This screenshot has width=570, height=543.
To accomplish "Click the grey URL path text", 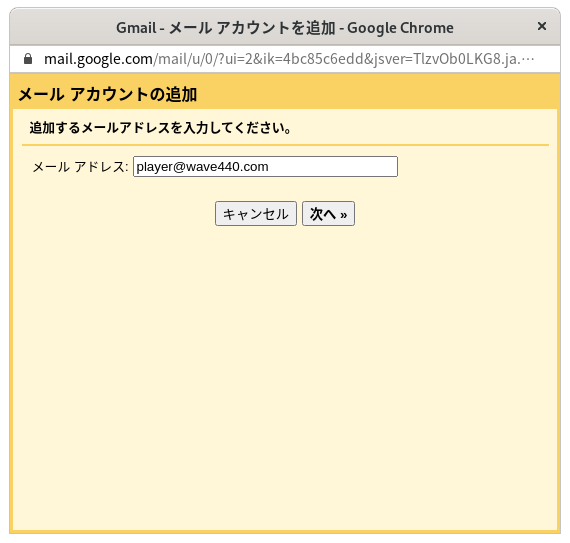I will (x=336, y=59).
